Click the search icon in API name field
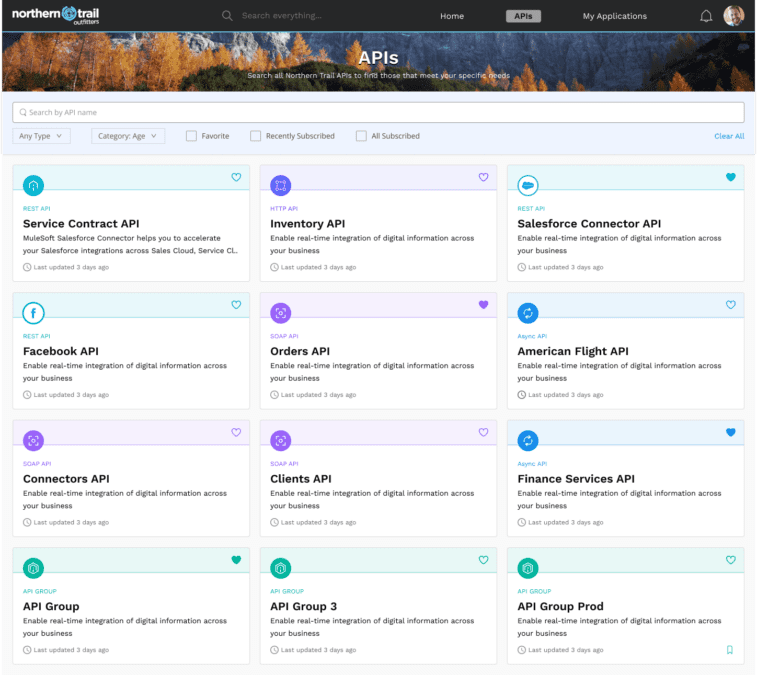The width and height of the screenshot is (757, 675). click(23, 112)
